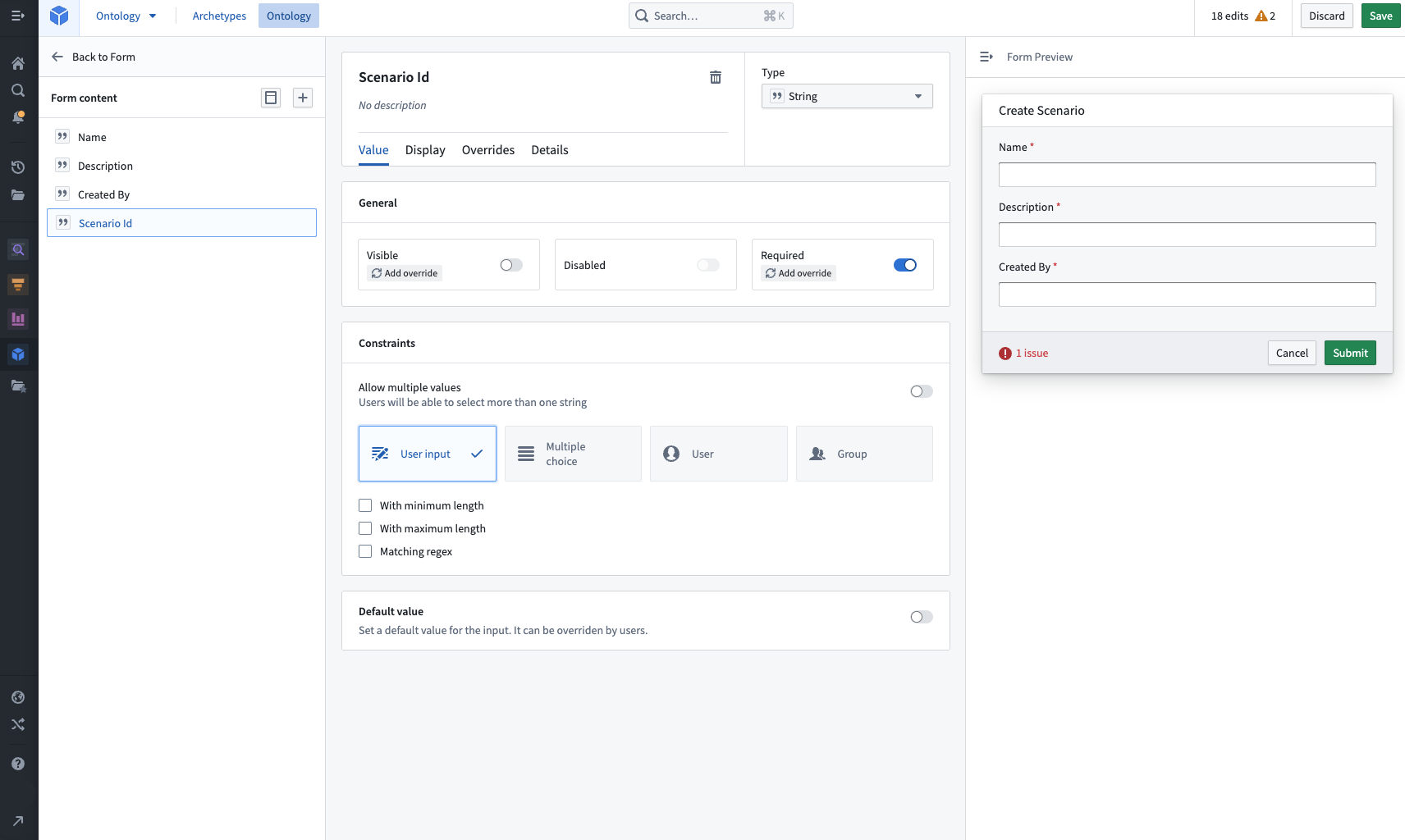Click the warning icon next to edits

pos(1261,16)
